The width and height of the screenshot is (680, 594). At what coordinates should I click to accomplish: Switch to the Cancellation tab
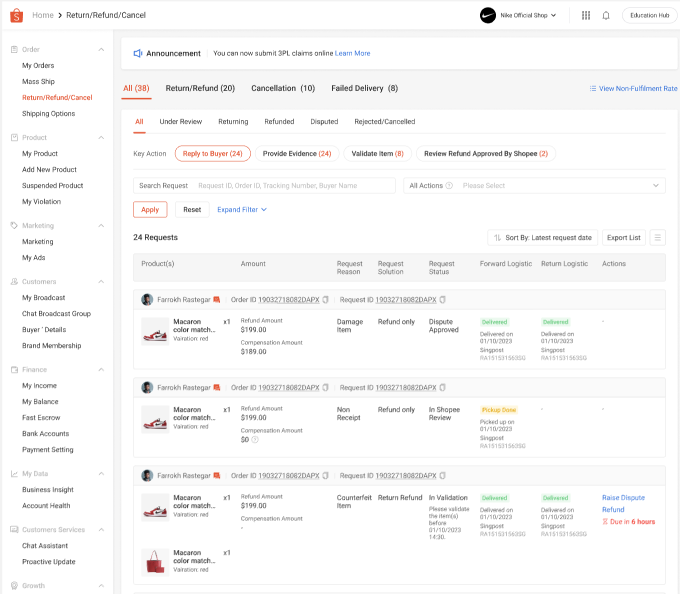point(283,88)
